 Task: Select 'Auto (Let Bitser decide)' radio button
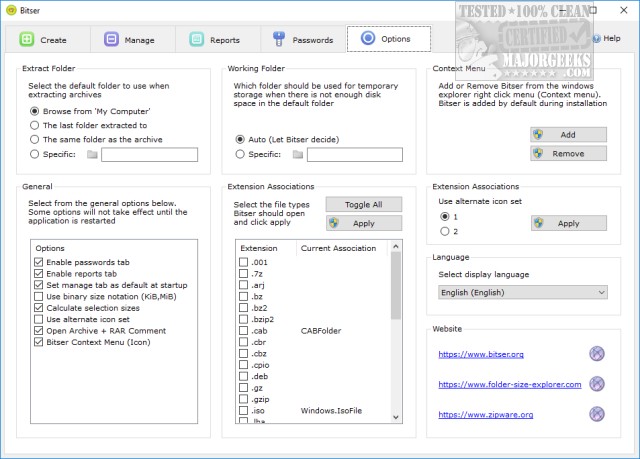click(x=240, y=140)
